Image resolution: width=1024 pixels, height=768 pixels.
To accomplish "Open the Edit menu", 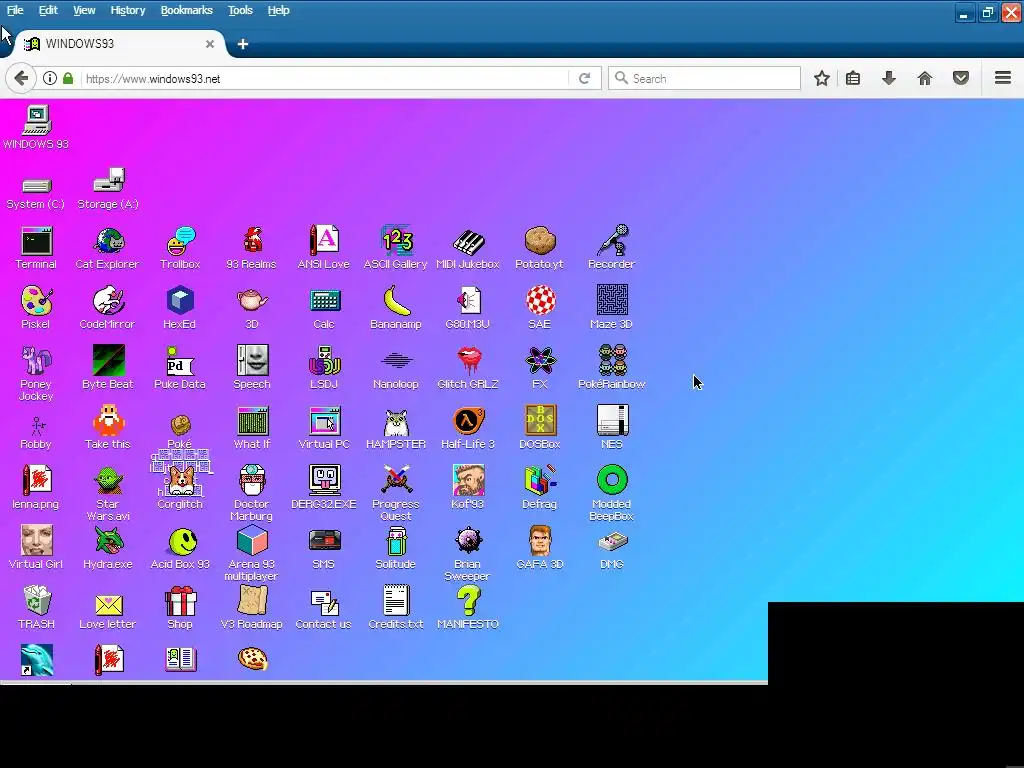I will [48, 10].
